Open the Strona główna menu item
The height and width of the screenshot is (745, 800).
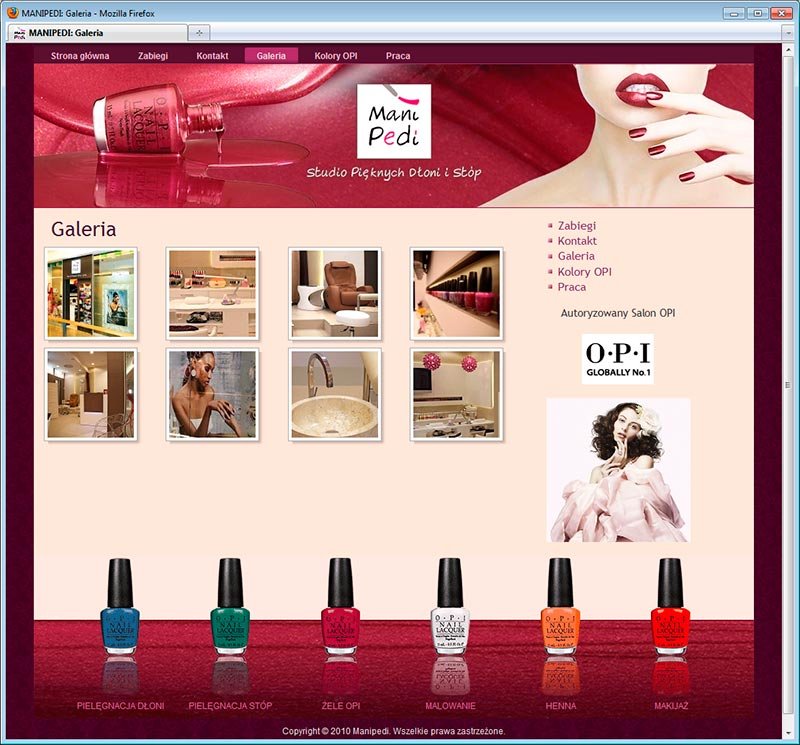pos(80,56)
